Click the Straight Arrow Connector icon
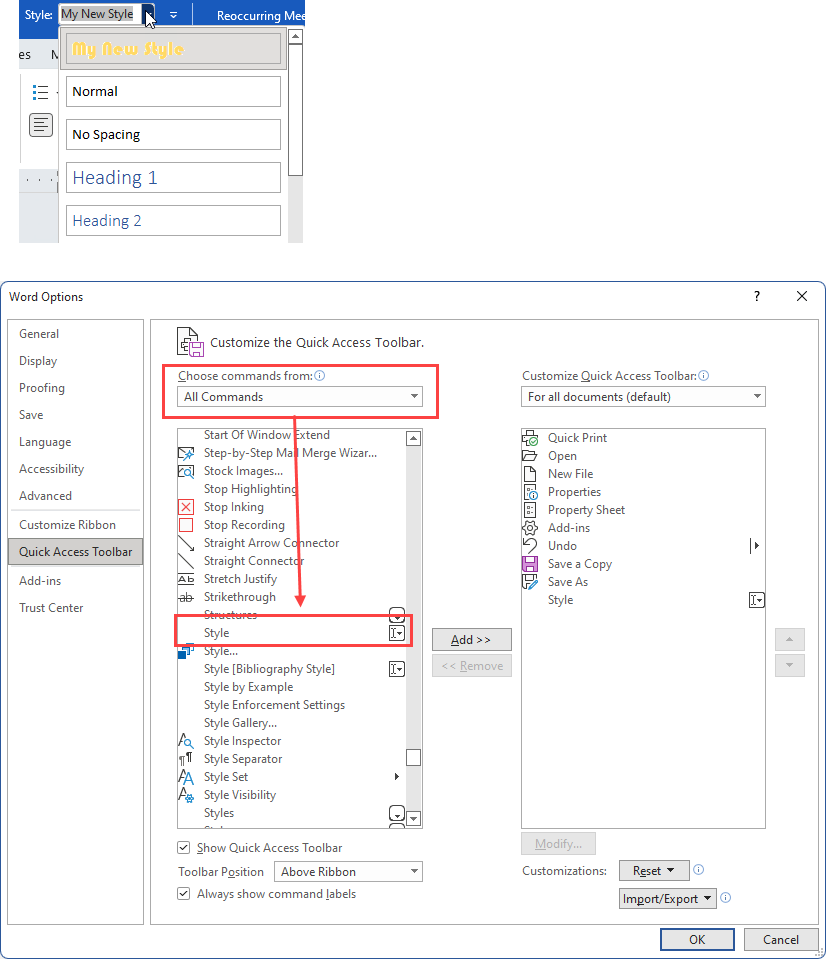The width and height of the screenshot is (826, 959). click(x=186, y=543)
